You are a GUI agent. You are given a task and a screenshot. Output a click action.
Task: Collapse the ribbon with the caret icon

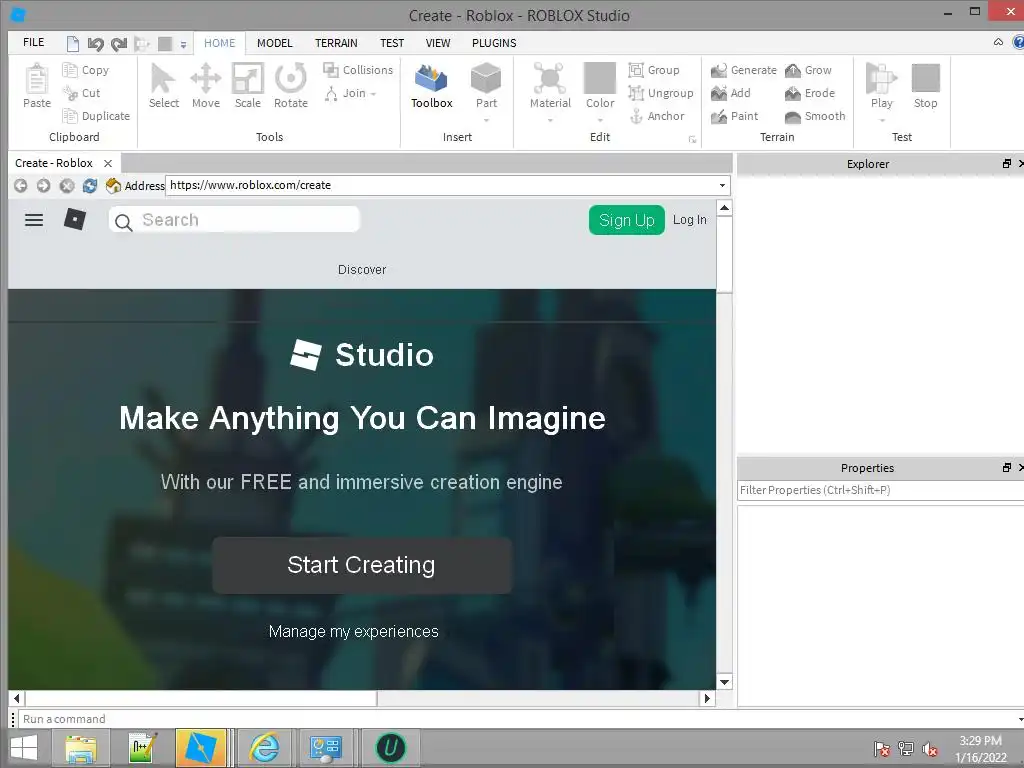coord(998,42)
